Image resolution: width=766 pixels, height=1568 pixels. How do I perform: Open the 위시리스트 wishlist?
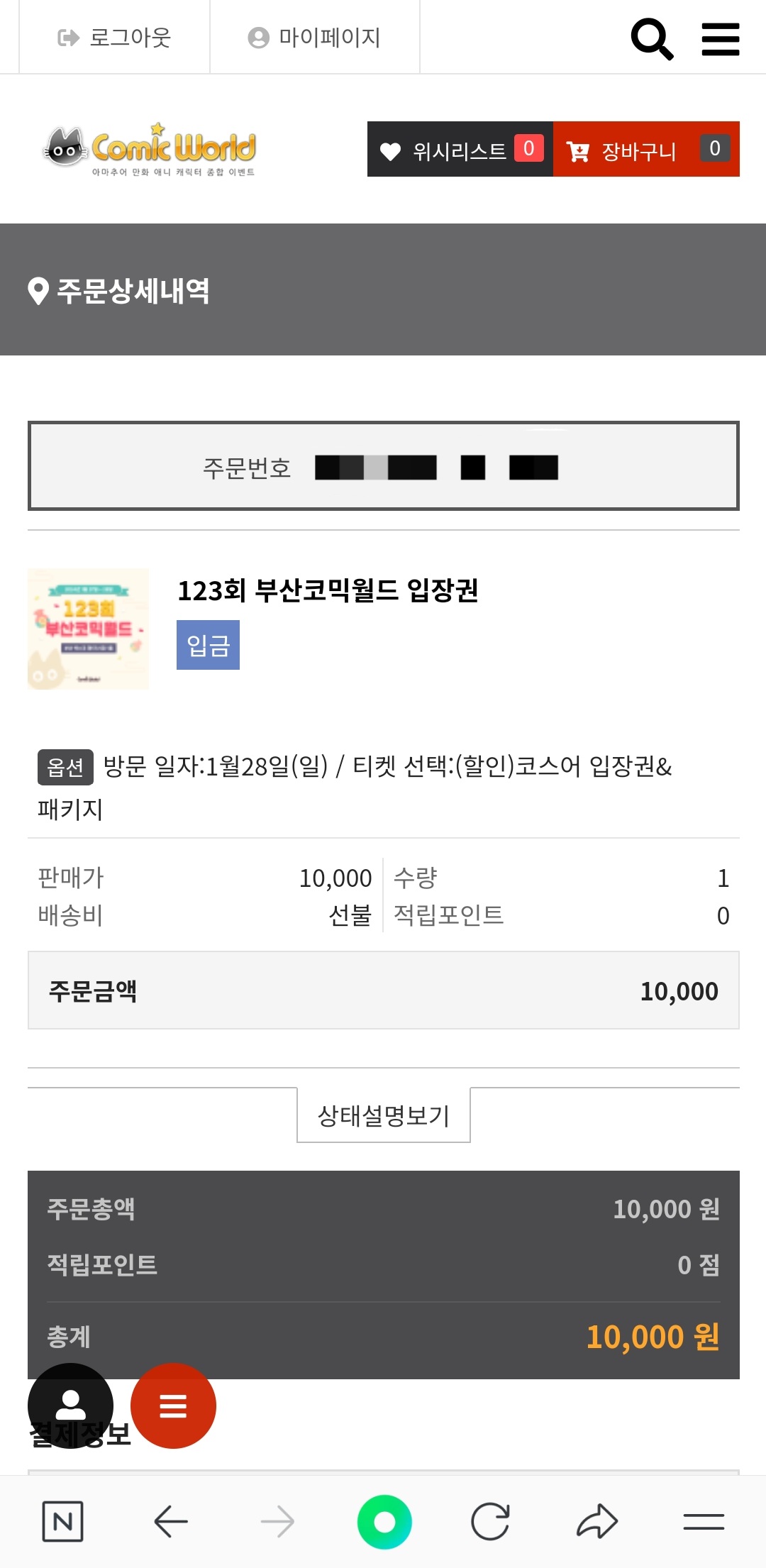(460, 150)
